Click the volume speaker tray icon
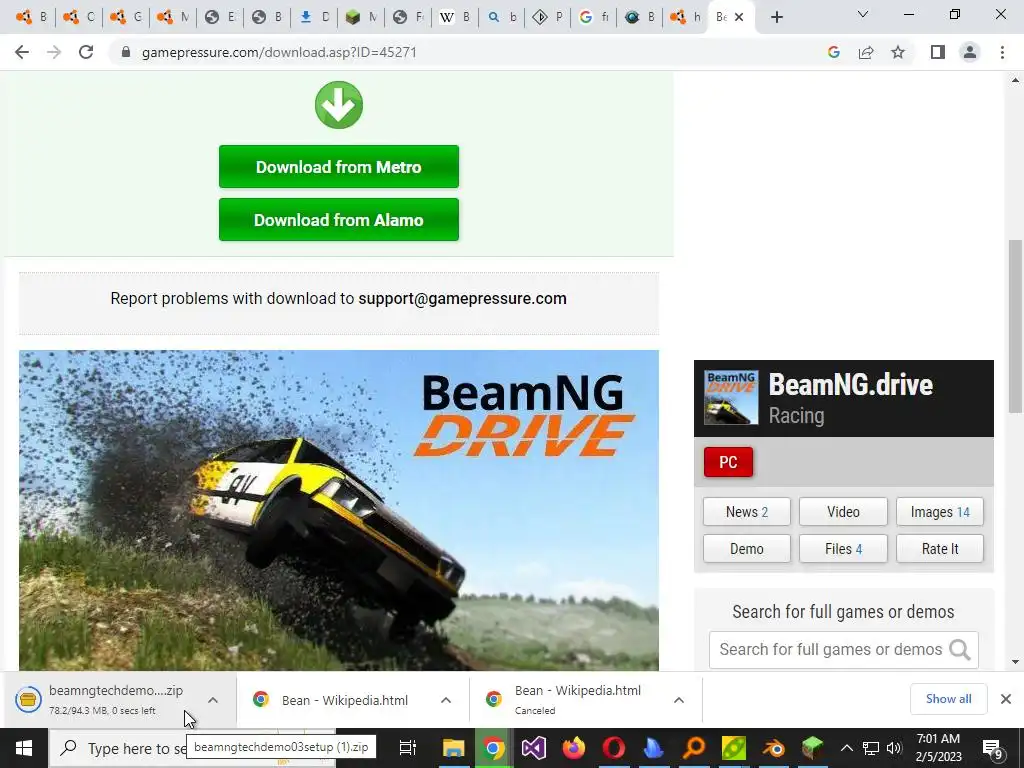The image size is (1024, 768). [x=894, y=748]
